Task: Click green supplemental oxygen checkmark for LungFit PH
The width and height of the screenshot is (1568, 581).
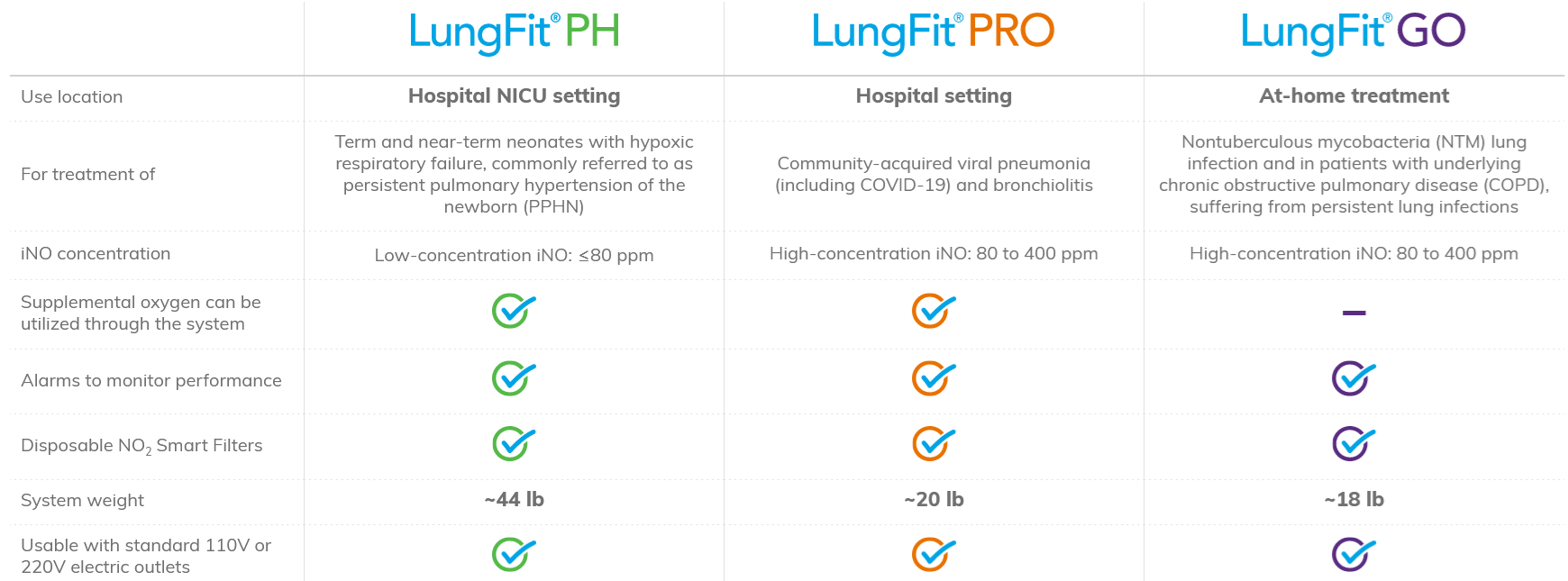Action: tap(514, 311)
